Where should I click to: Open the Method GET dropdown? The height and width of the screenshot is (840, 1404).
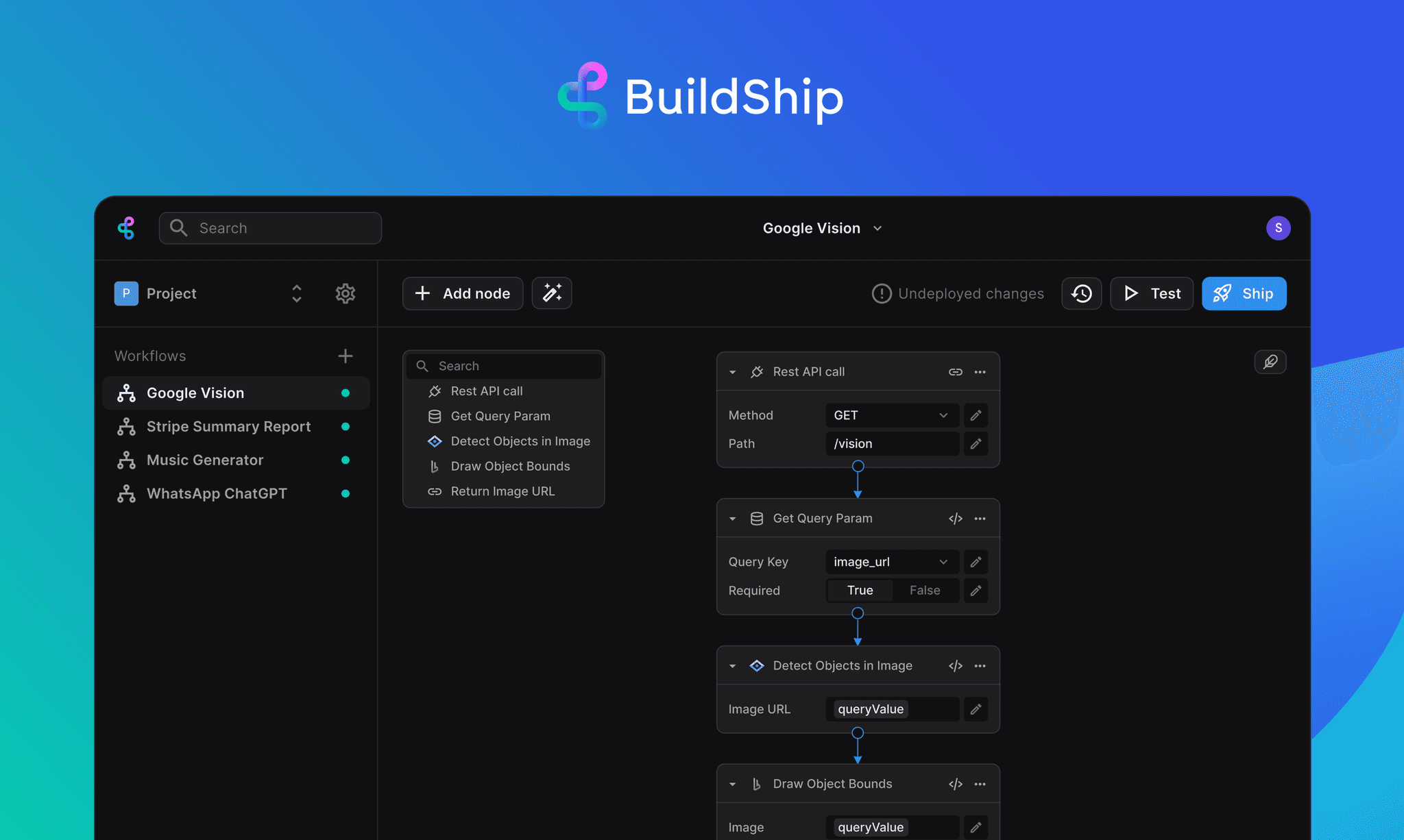(x=891, y=415)
